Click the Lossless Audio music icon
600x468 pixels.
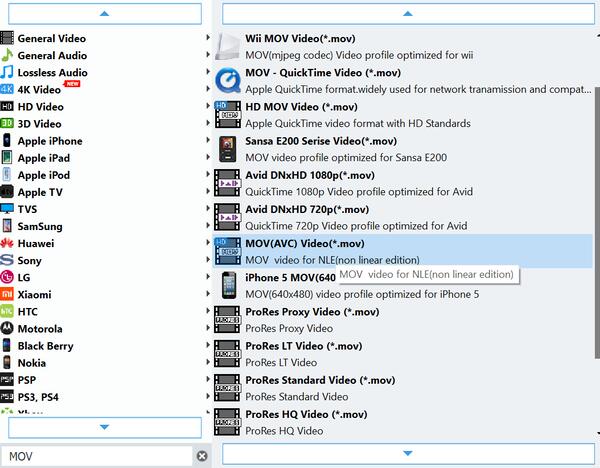8,73
